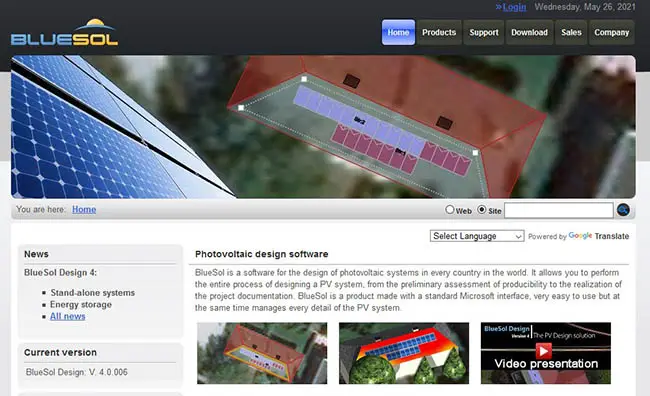The height and width of the screenshot is (396, 650).
Task: Open the Download menu
Action: (529, 32)
